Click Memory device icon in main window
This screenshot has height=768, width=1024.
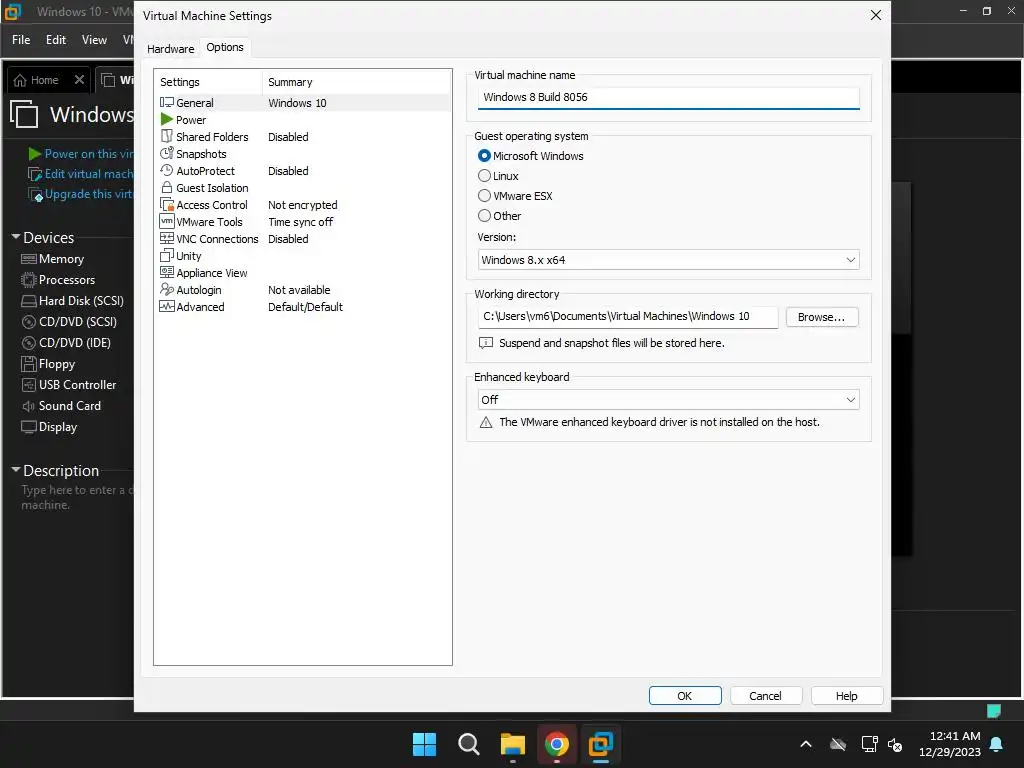pyautogui.click(x=28, y=259)
